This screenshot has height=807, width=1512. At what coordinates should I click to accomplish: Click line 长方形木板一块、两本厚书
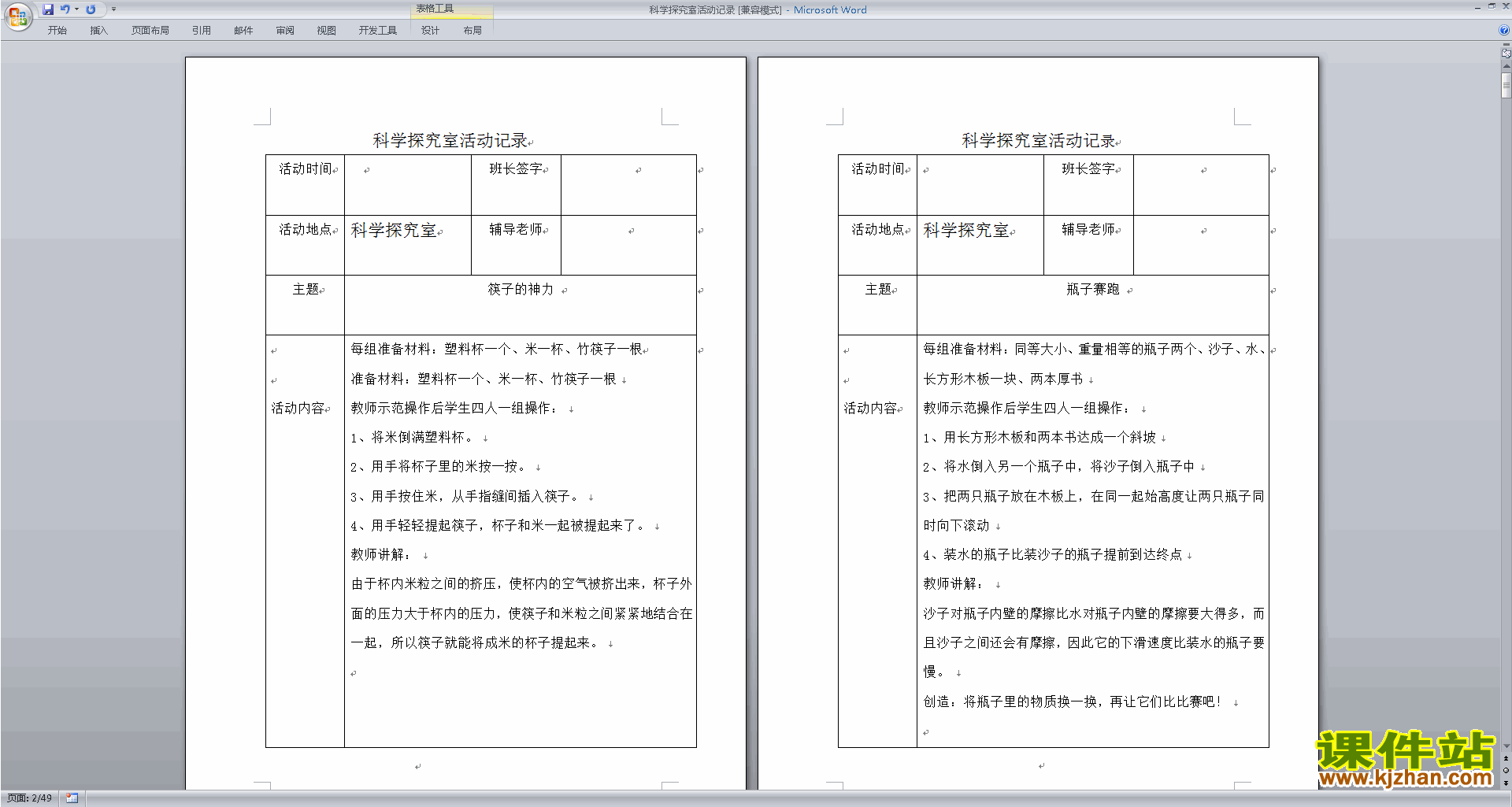(x=1003, y=379)
